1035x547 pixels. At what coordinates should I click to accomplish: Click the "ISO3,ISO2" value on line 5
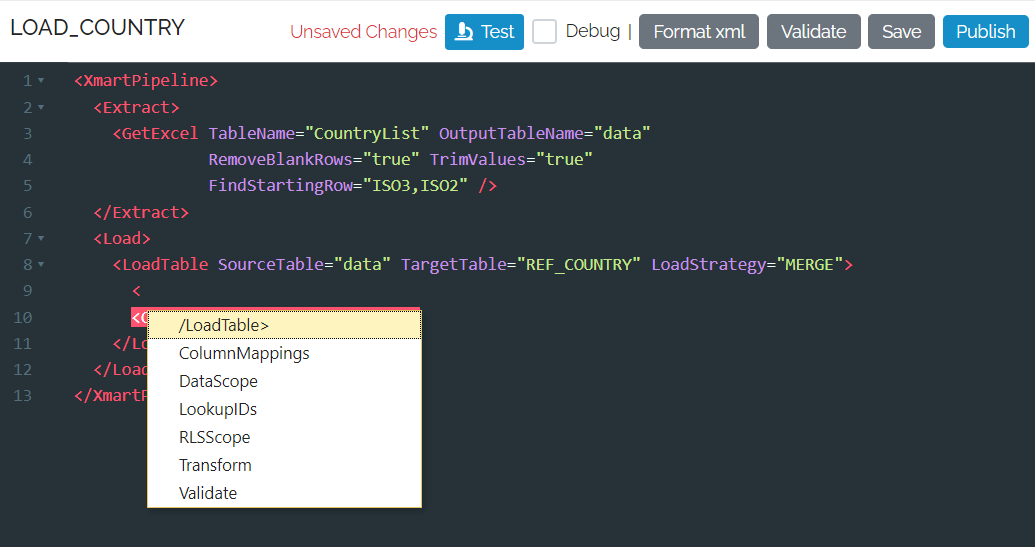pyautogui.click(x=415, y=185)
